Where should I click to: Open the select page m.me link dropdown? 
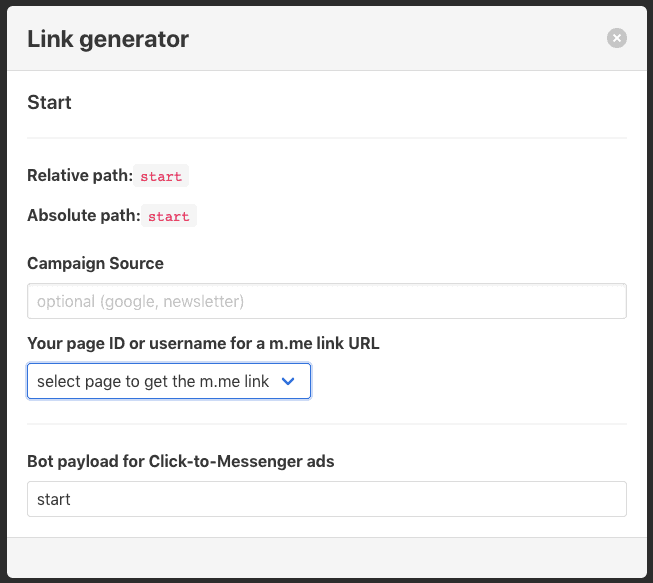169,381
